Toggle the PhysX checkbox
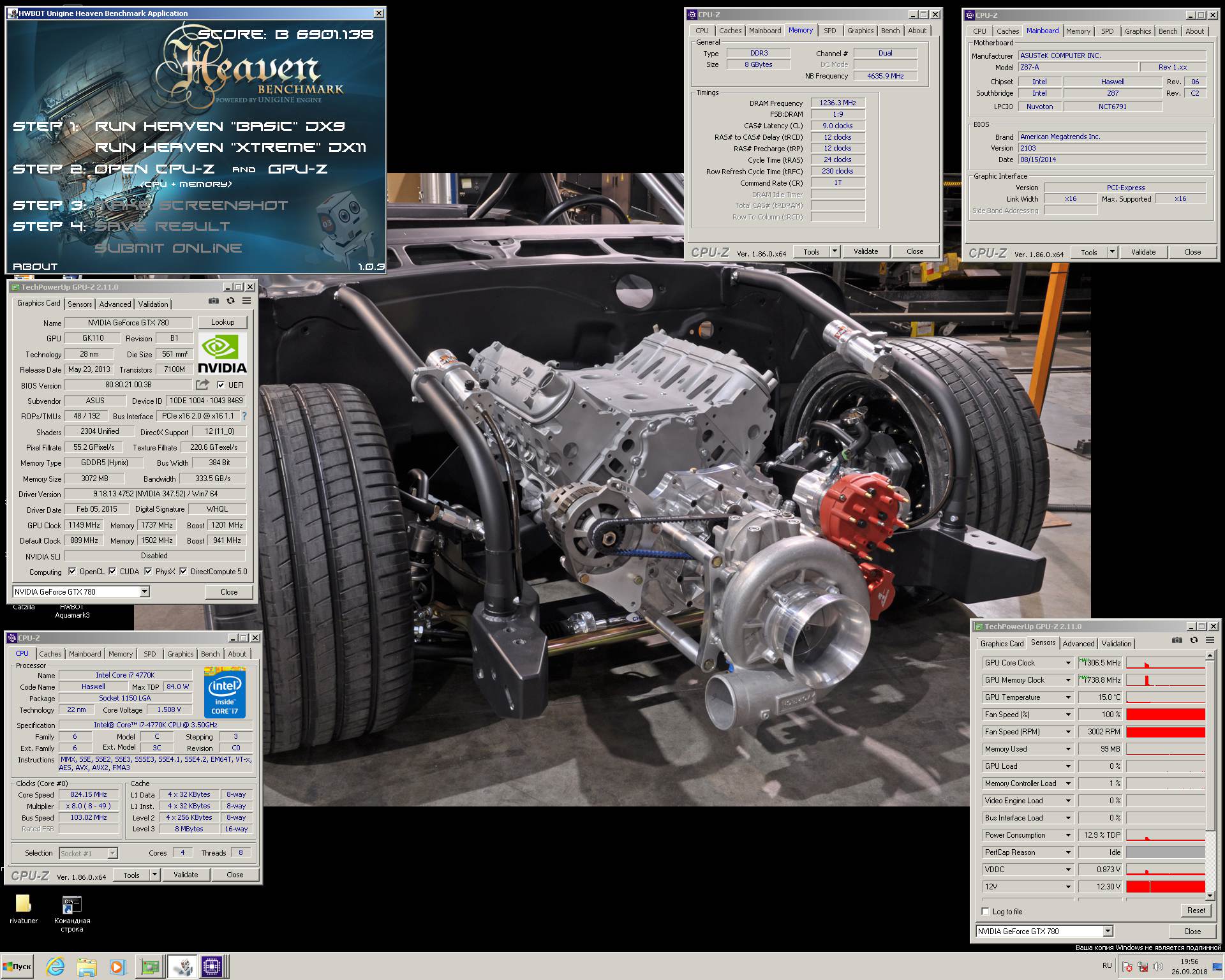 coord(148,572)
